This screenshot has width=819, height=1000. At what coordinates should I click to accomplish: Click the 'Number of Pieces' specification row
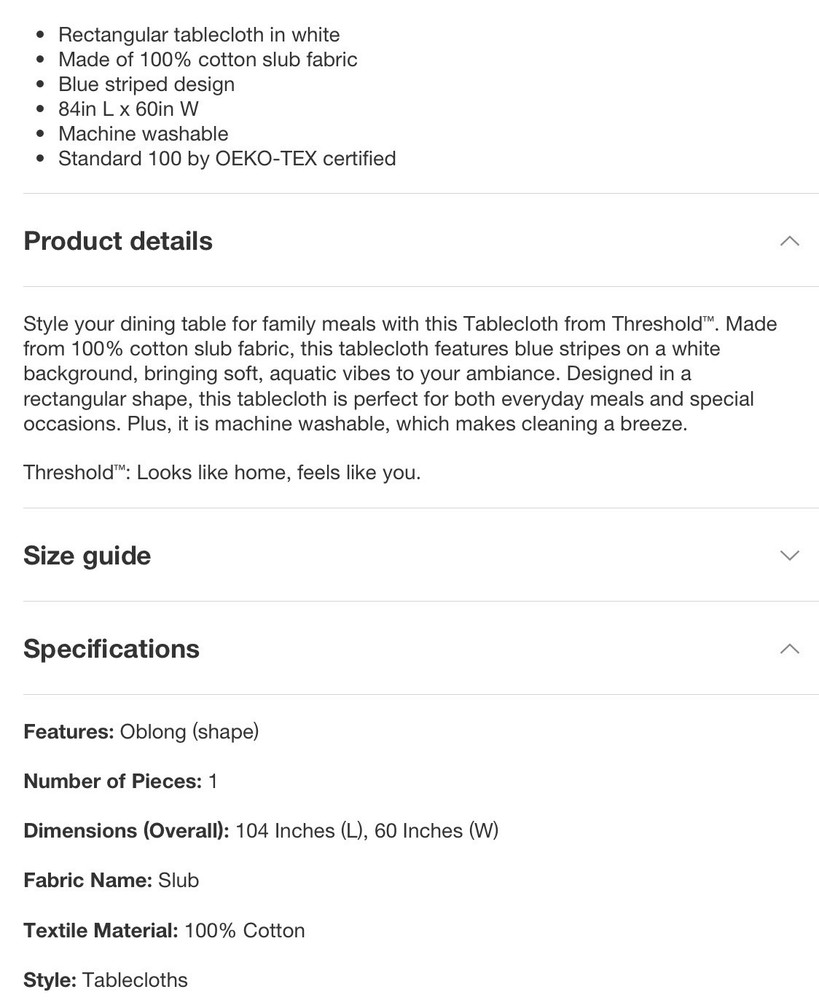pos(120,781)
